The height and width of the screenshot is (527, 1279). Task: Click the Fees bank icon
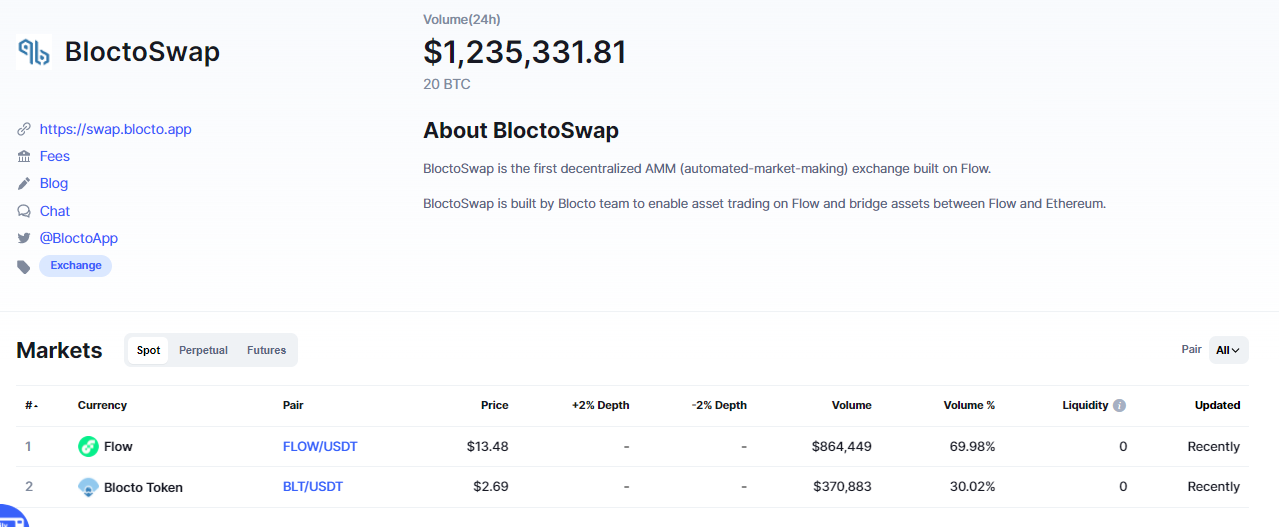point(24,157)
